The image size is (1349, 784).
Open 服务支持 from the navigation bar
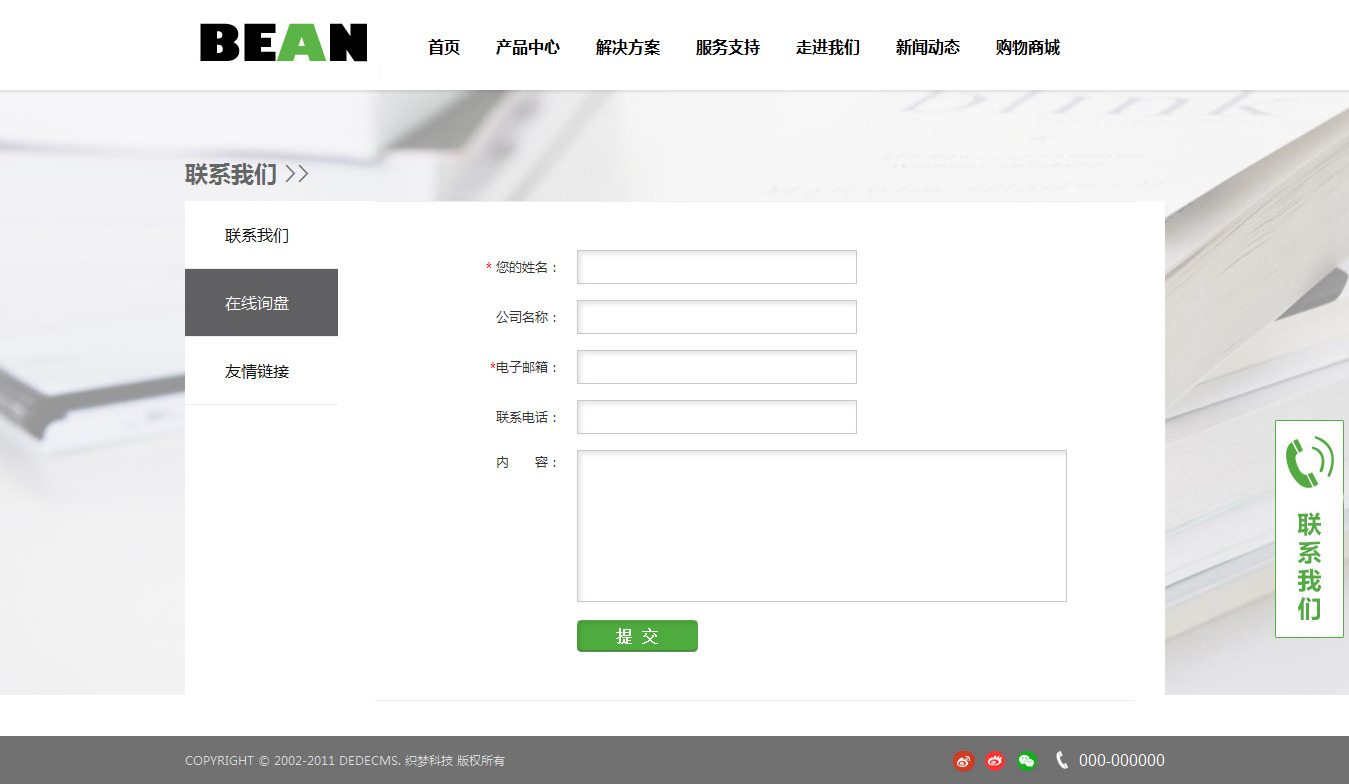coord(728,48)
